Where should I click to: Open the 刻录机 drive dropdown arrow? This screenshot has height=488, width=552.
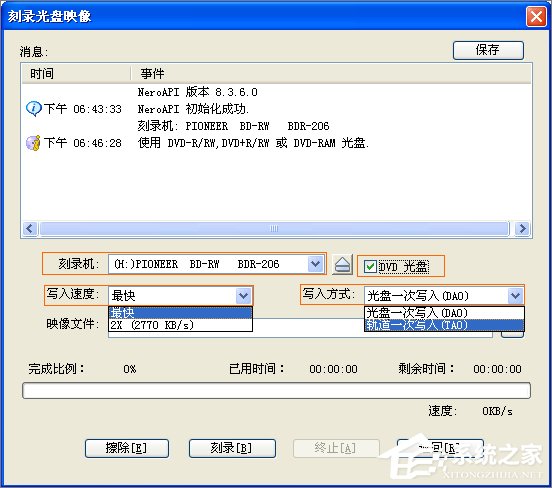click(315, 264)
